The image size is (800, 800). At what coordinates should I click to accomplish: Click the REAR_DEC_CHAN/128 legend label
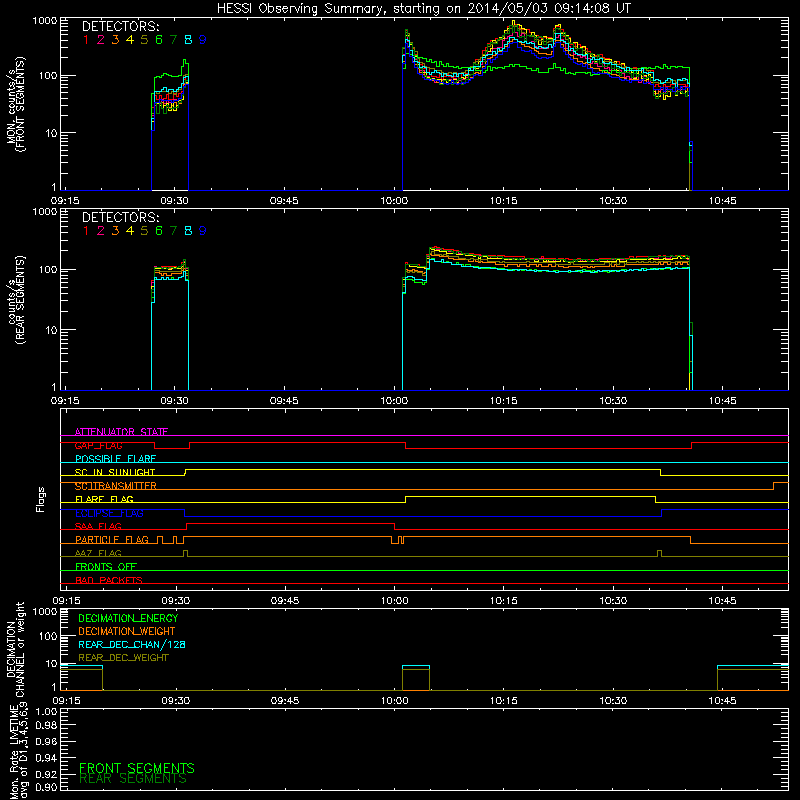coord(132,645)
